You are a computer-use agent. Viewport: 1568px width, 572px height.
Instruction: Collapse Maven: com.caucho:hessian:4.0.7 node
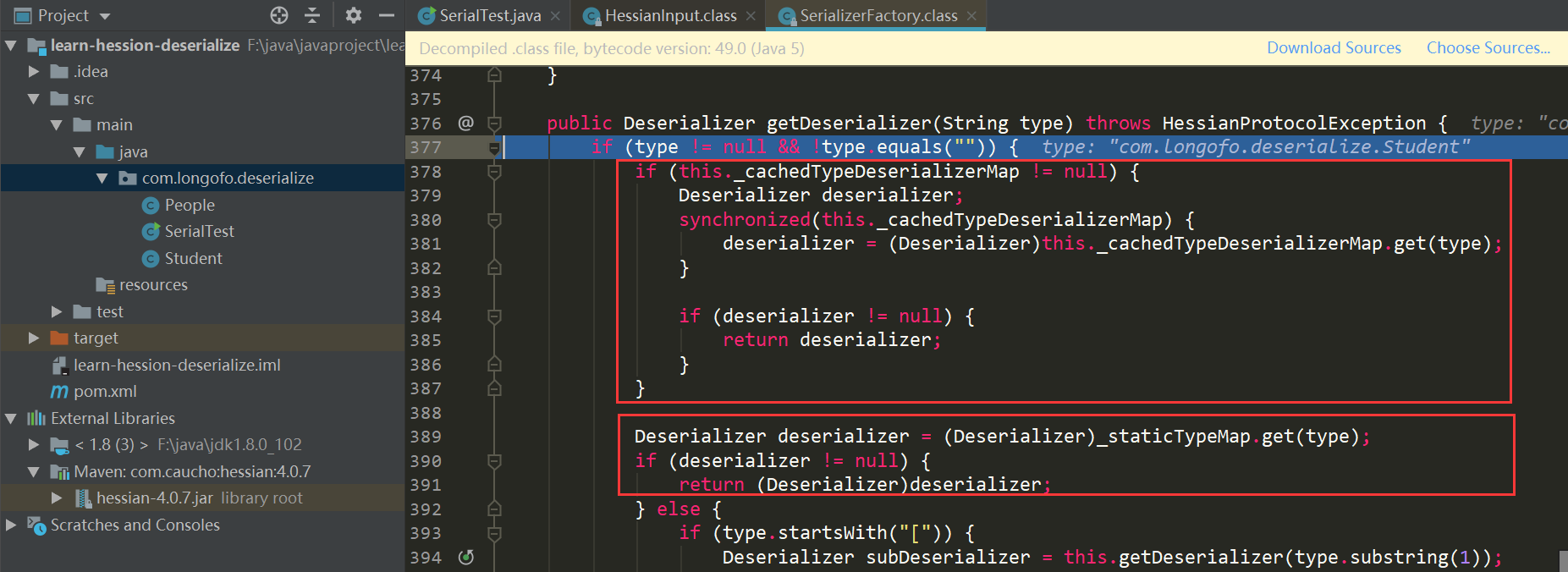(34, 472)
